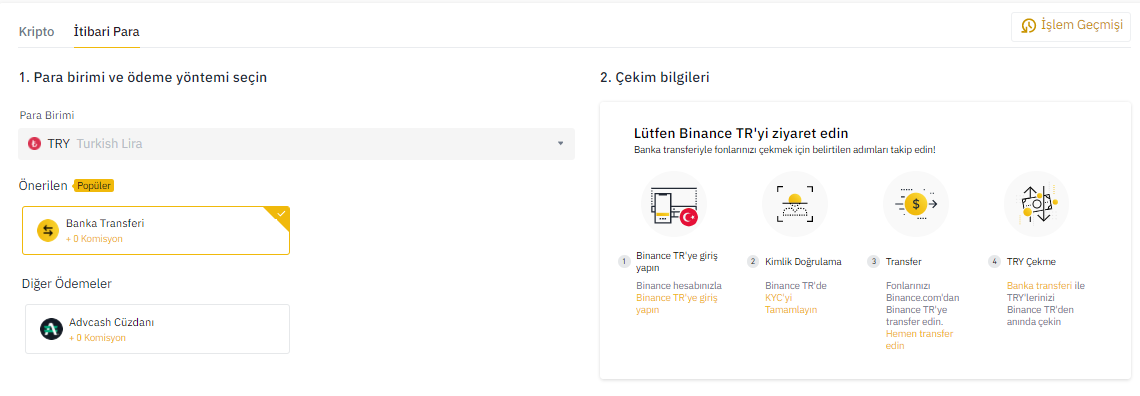The image size is (1140, 396).
Task: Click the Transfer dollar coin arrow illustration
Action: (916, 204)
